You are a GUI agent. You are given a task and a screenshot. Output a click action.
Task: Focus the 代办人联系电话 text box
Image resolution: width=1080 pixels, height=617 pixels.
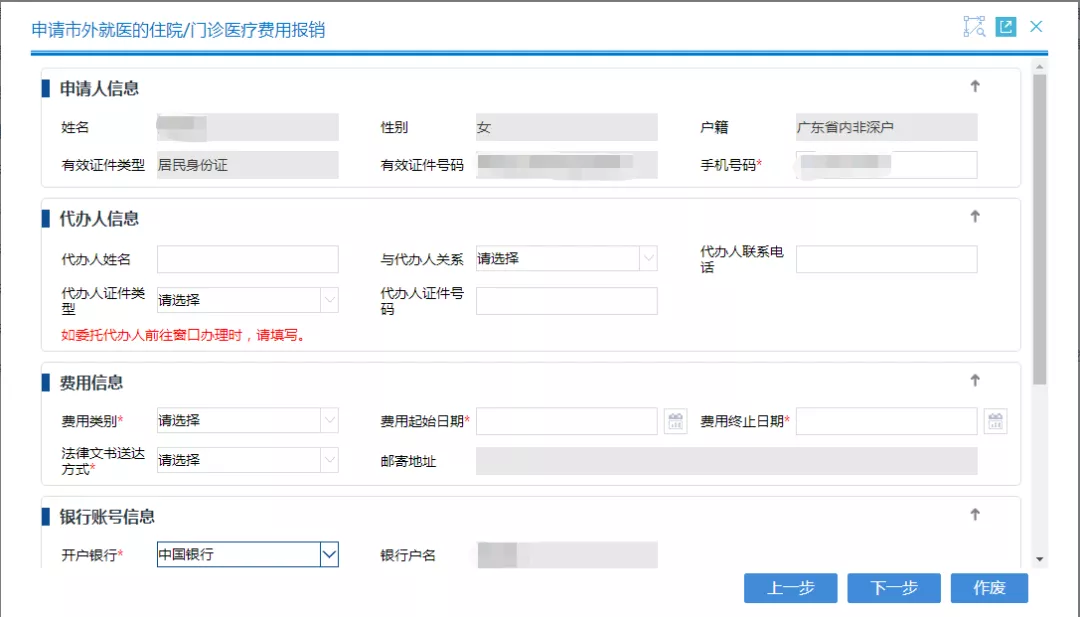coord(886,259)
